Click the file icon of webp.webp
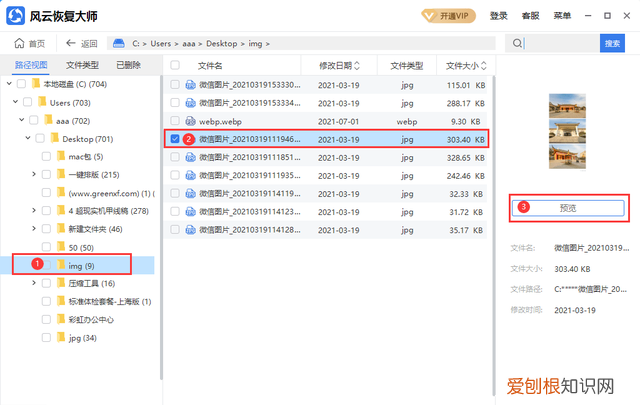640x405 pixels. (190, 121)
